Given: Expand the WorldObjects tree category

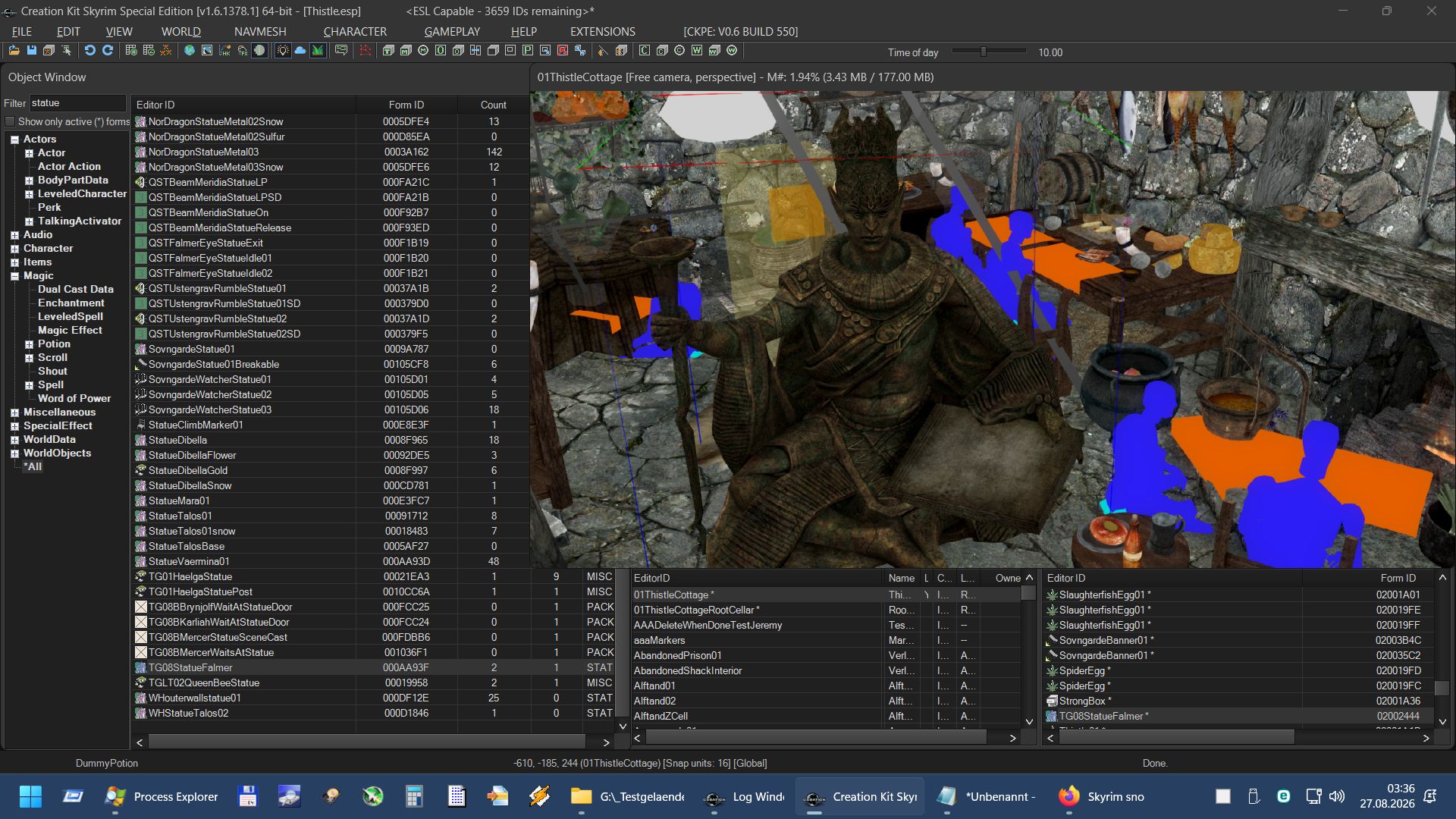Looking at the screenshot, I should pos(14,453).
